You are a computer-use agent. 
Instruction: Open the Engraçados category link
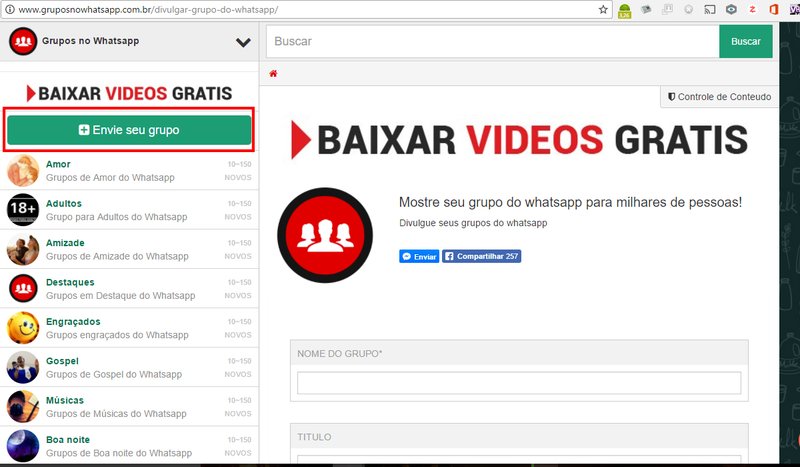(73, 322)
